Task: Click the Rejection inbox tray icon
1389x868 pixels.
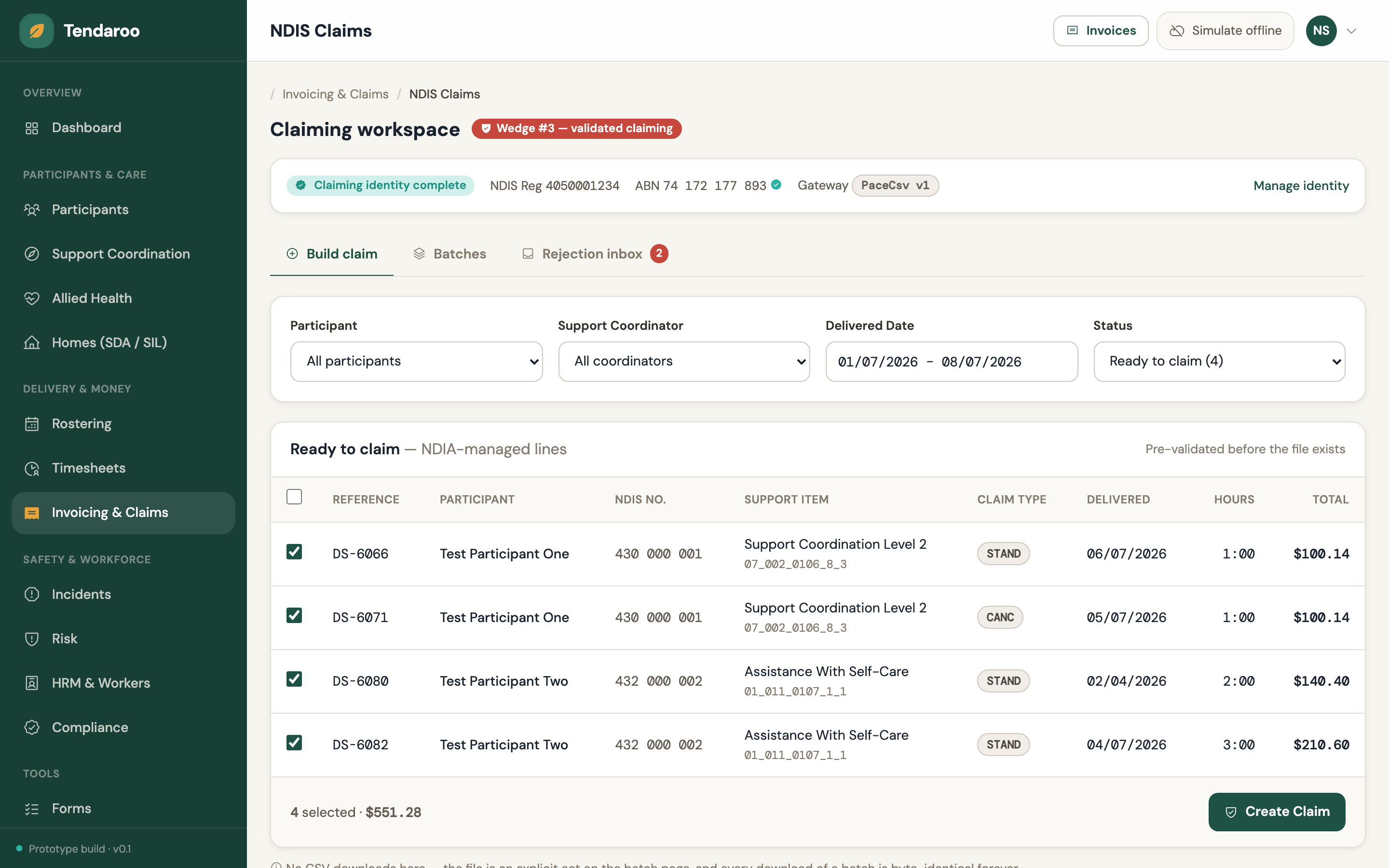Action: [x=528, y=254]
